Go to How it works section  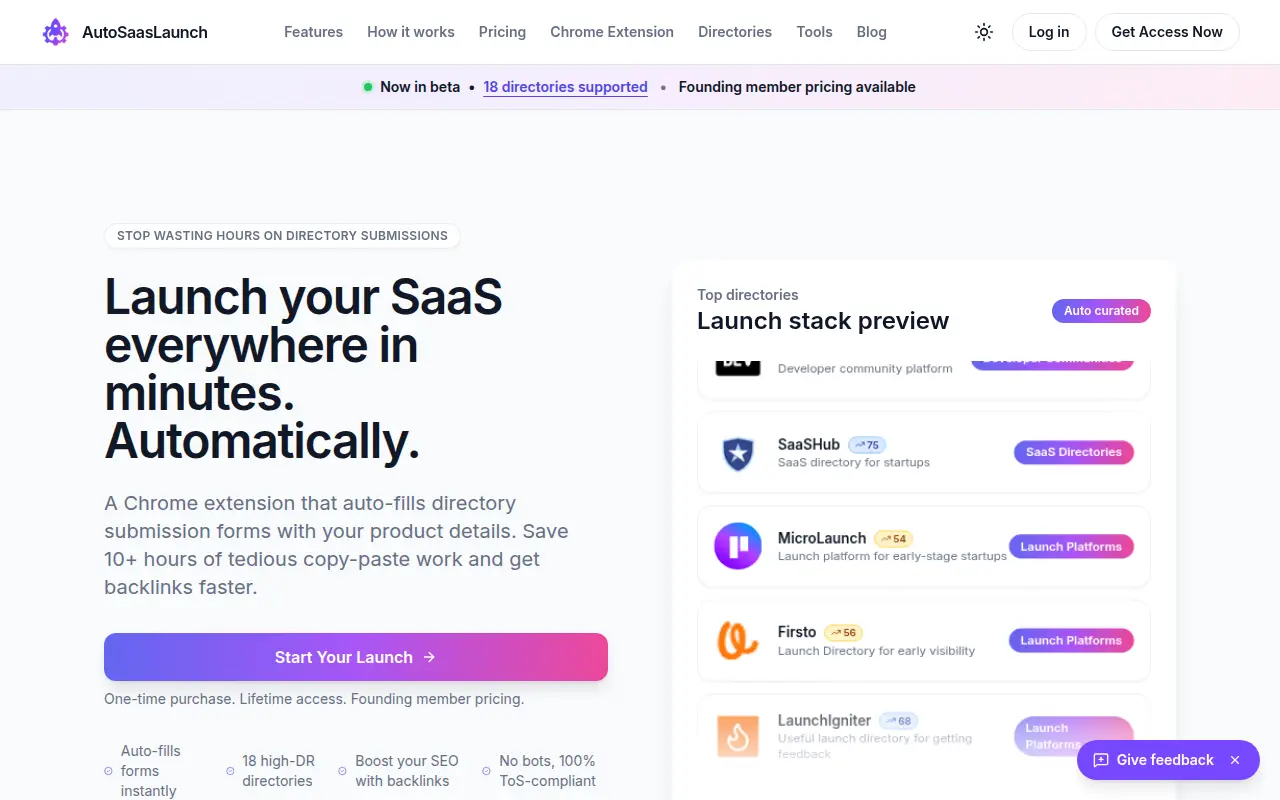click(411, 32)
